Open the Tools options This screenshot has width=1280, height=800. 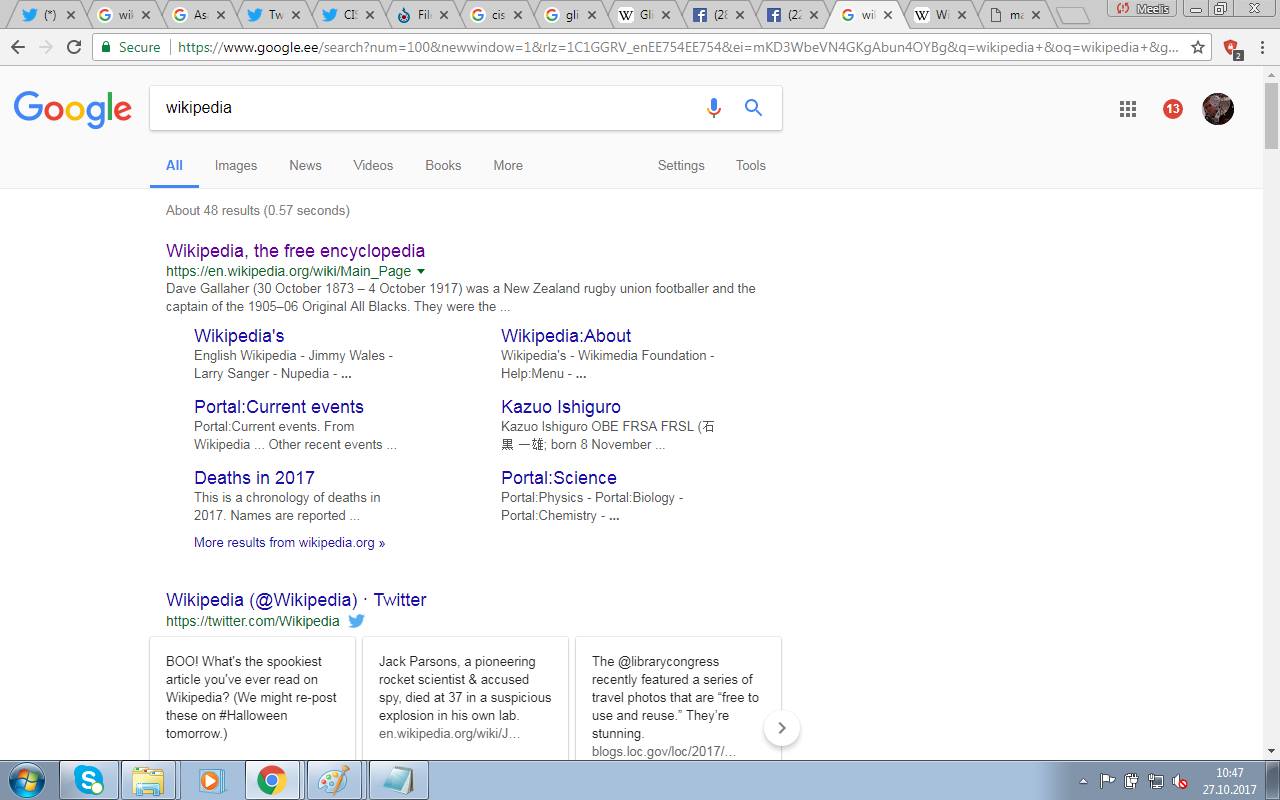(751, 166)
